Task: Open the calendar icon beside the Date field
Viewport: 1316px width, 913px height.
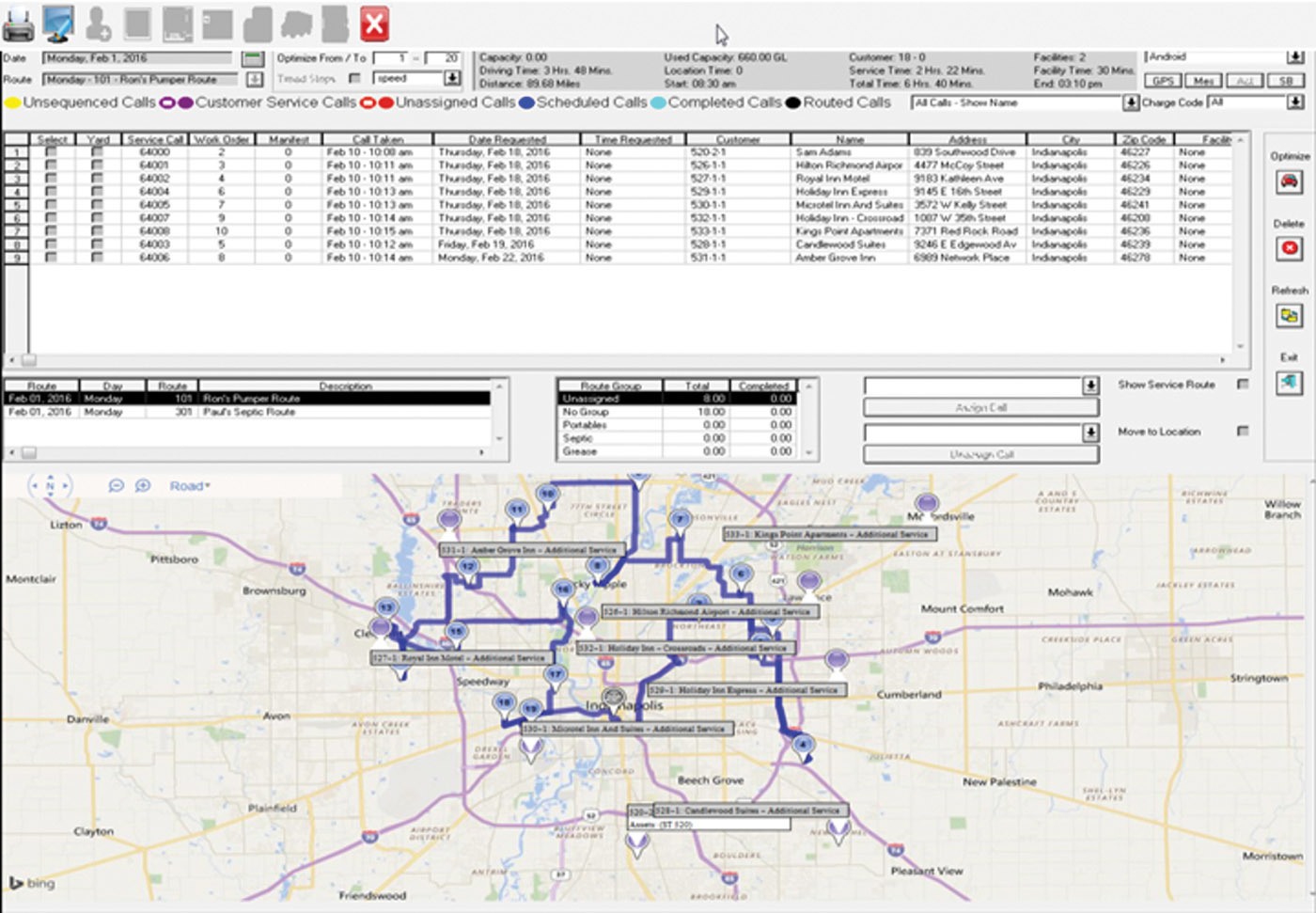Action: 252,59
